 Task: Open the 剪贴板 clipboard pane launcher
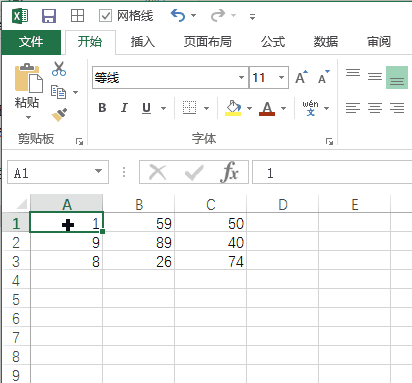tap(79, 142)
